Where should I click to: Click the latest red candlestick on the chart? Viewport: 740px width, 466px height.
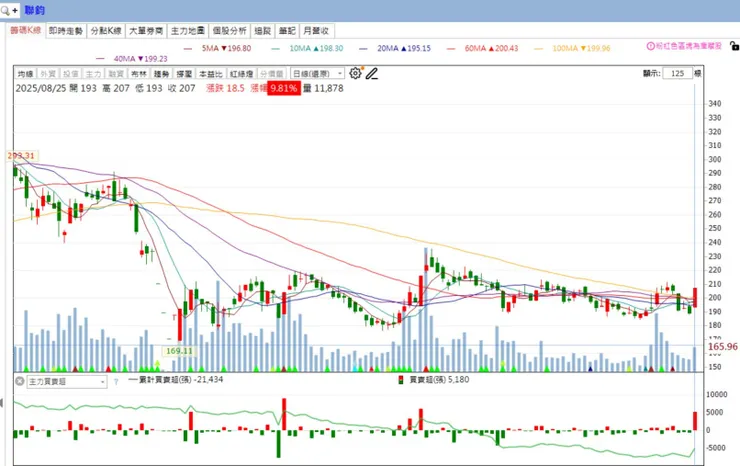[695, 297]
